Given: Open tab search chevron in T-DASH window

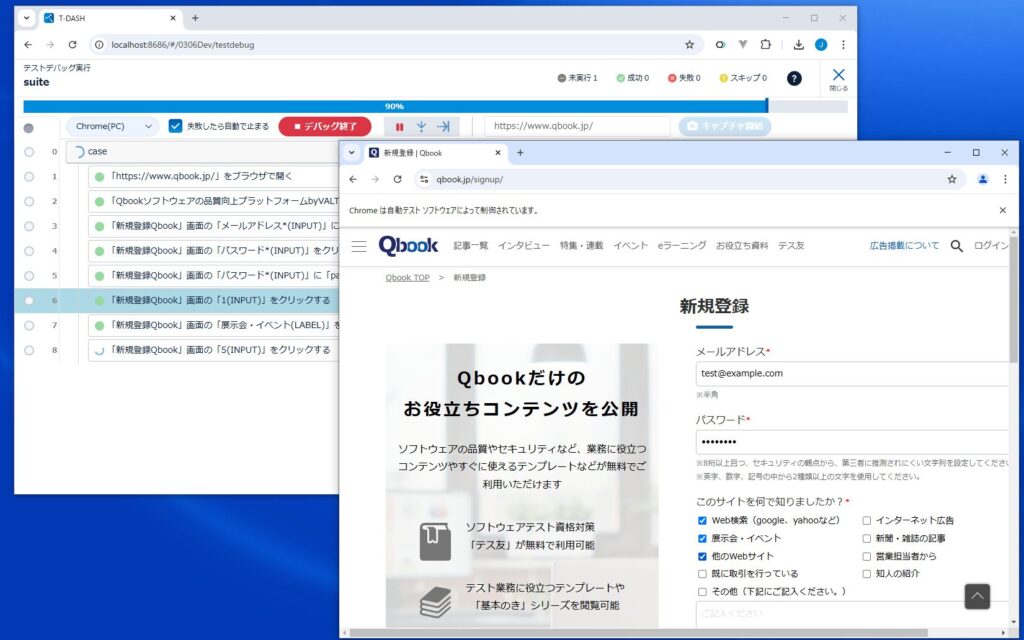Looking at the screenshot, I should [x=27, y=18].
